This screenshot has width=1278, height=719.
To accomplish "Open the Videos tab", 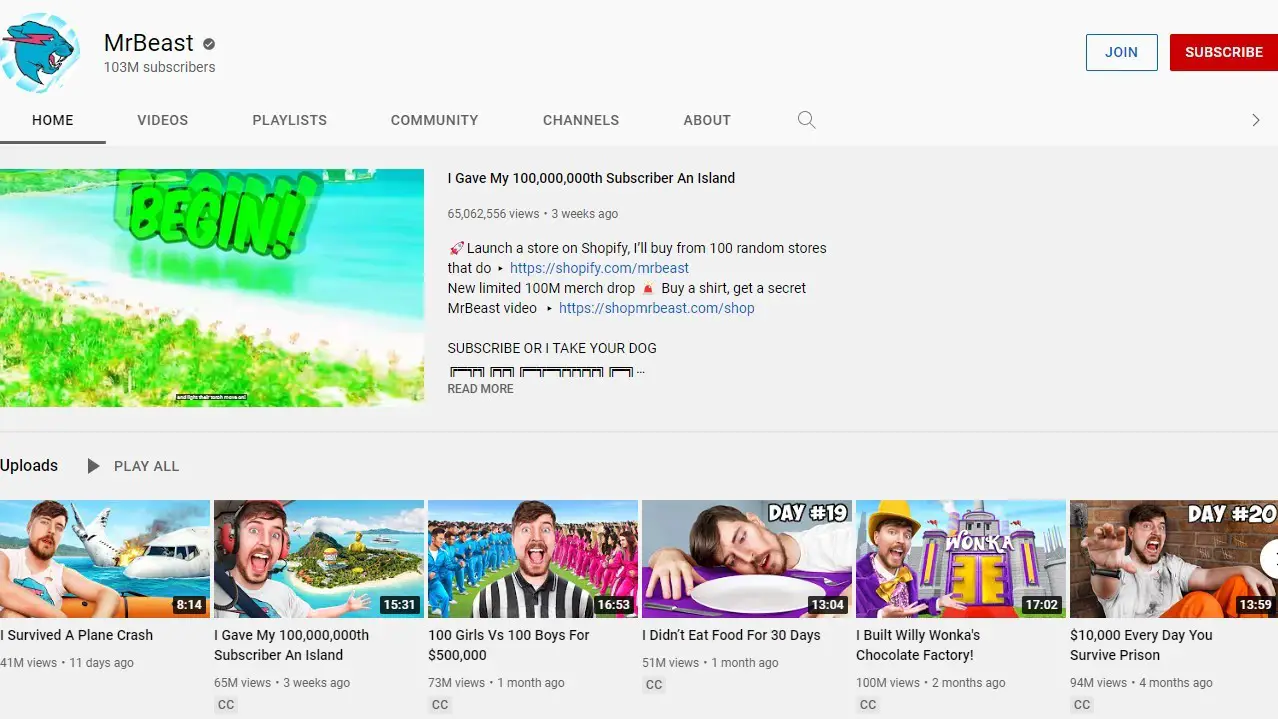I will (x=163, y=120).
